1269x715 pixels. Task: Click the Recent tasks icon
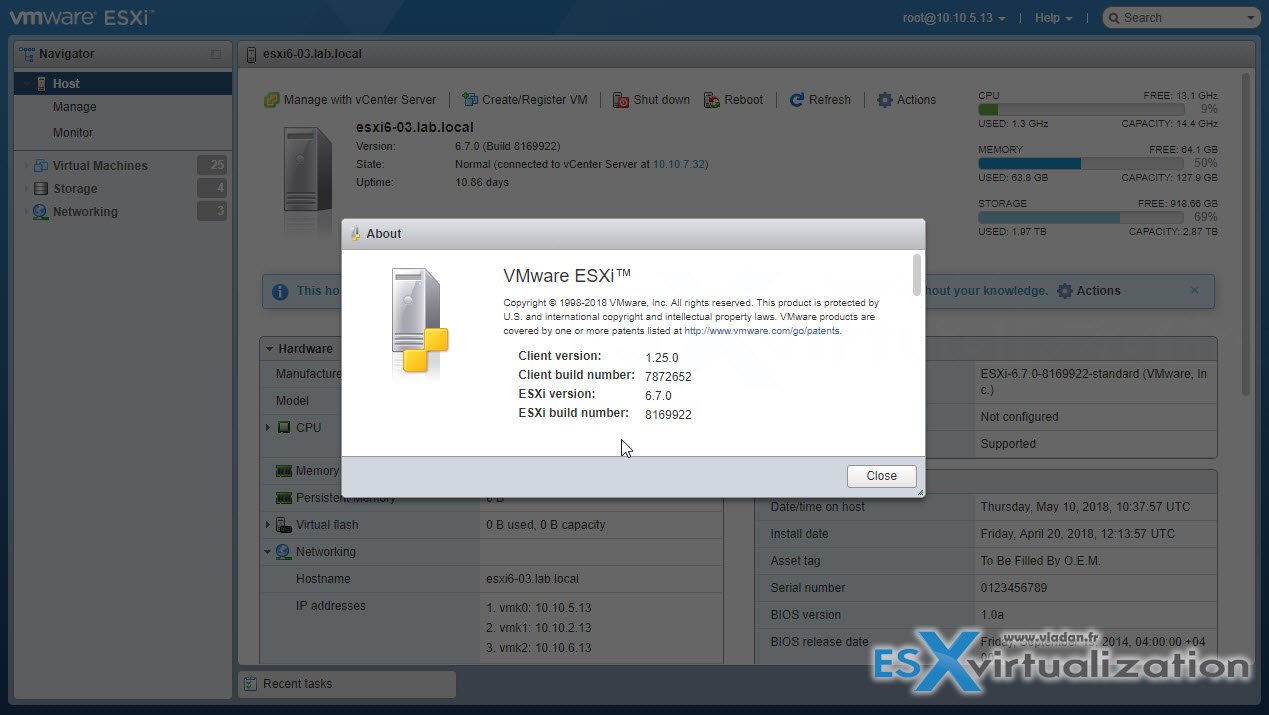(251, 684)
